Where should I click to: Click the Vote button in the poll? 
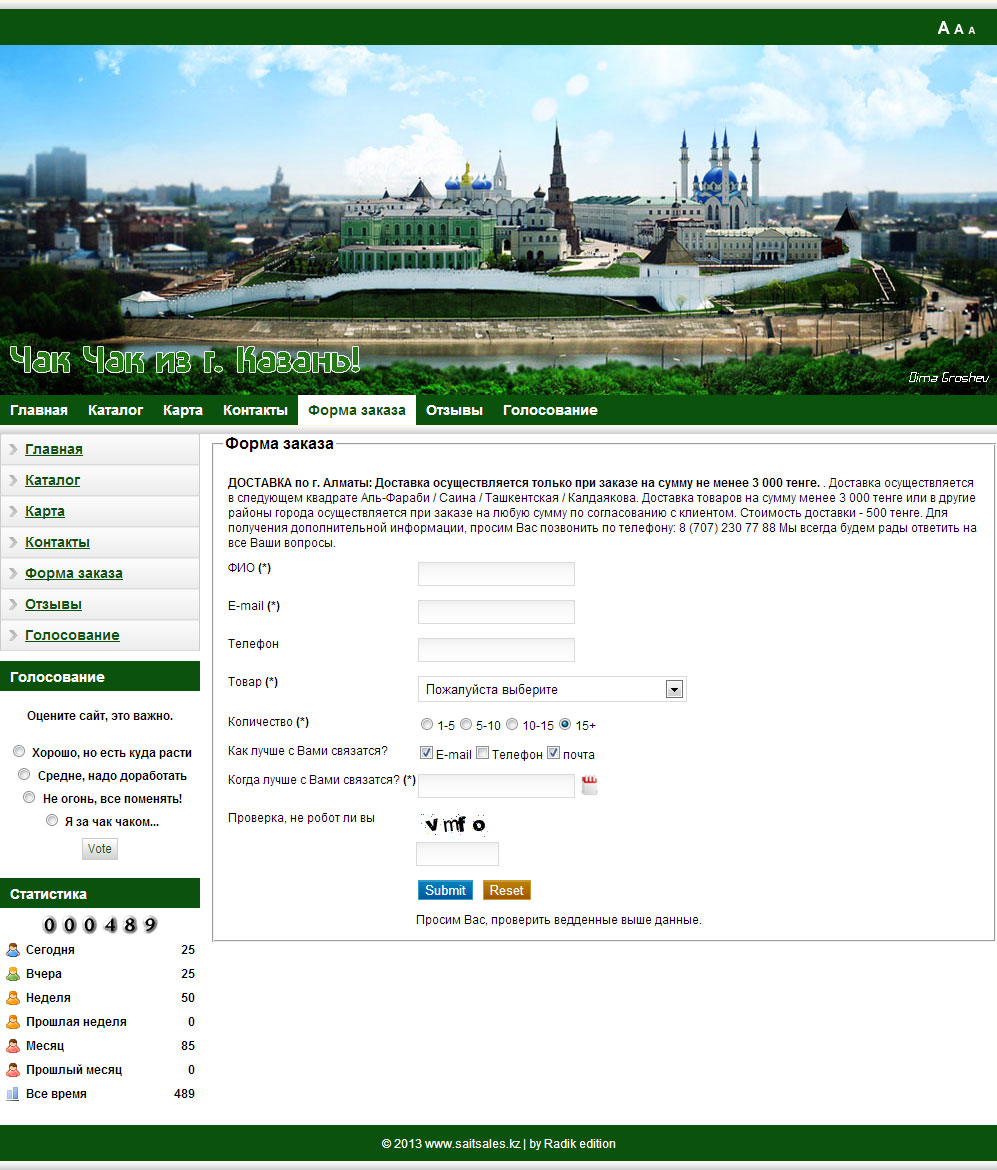[100, 848]
